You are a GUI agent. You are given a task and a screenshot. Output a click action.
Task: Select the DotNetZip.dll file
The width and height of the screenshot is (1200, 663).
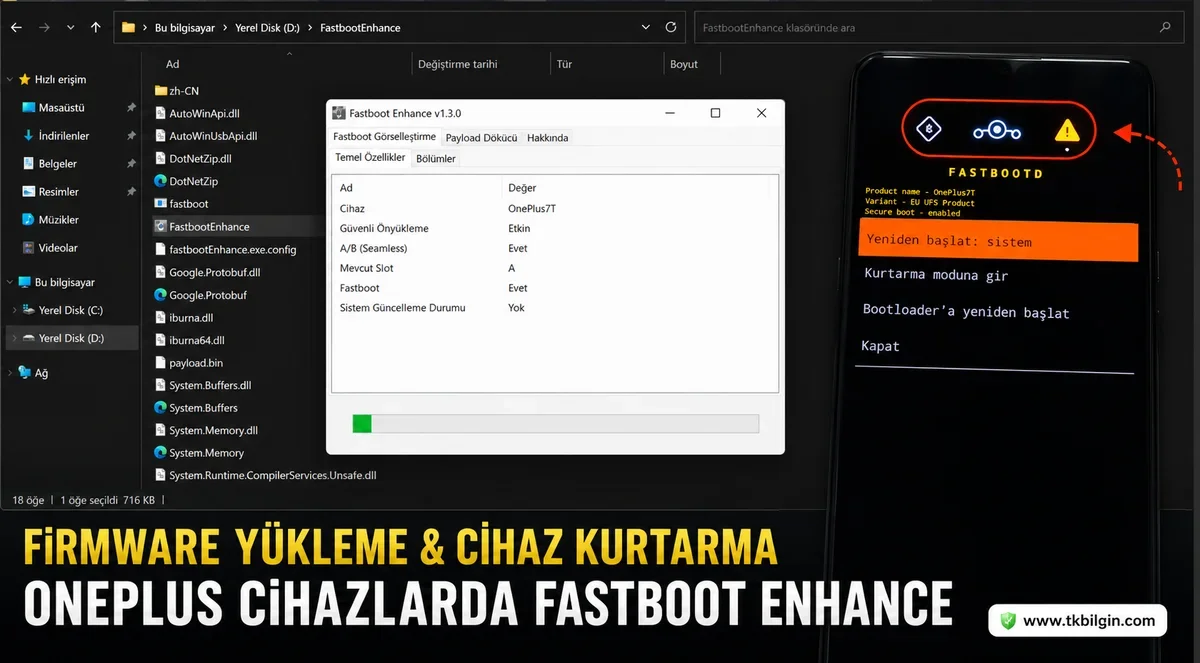click(x=193, y=158)
